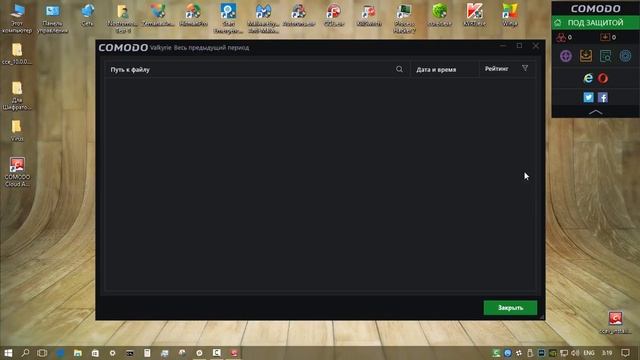Click the blue circular target icon in widget

(625, 56)
